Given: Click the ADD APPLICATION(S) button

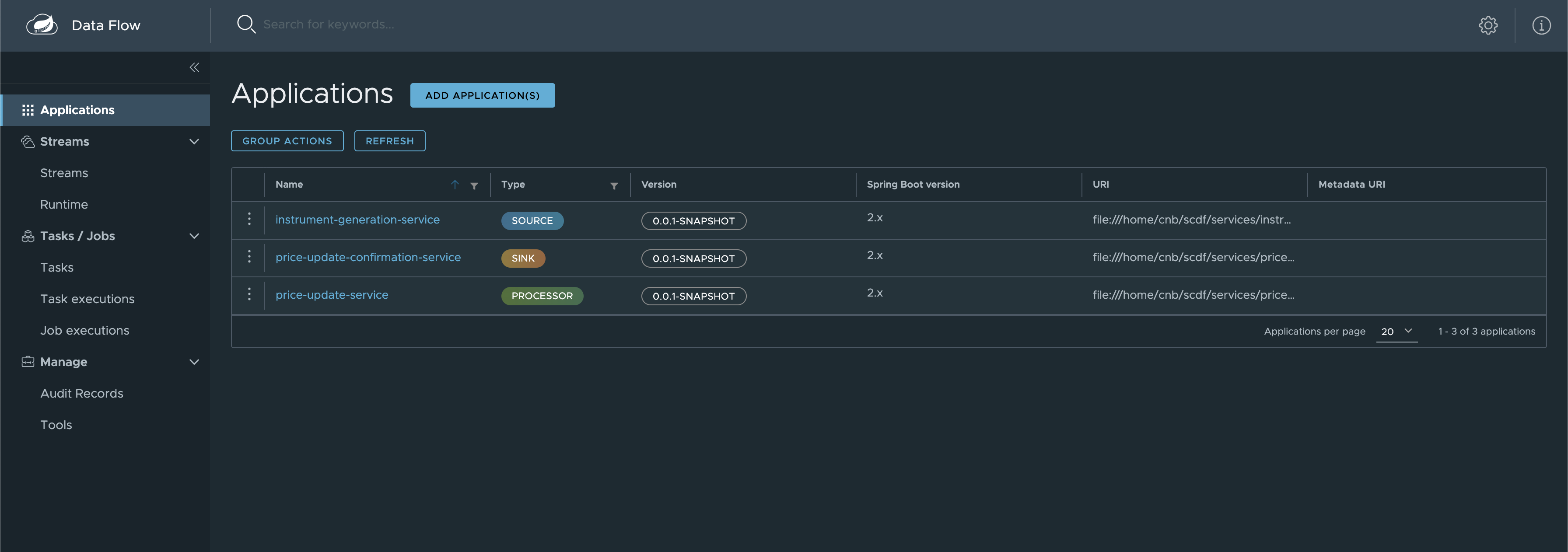Looking at the screenshot, I should pyautogui.click(x=482, y=95).
